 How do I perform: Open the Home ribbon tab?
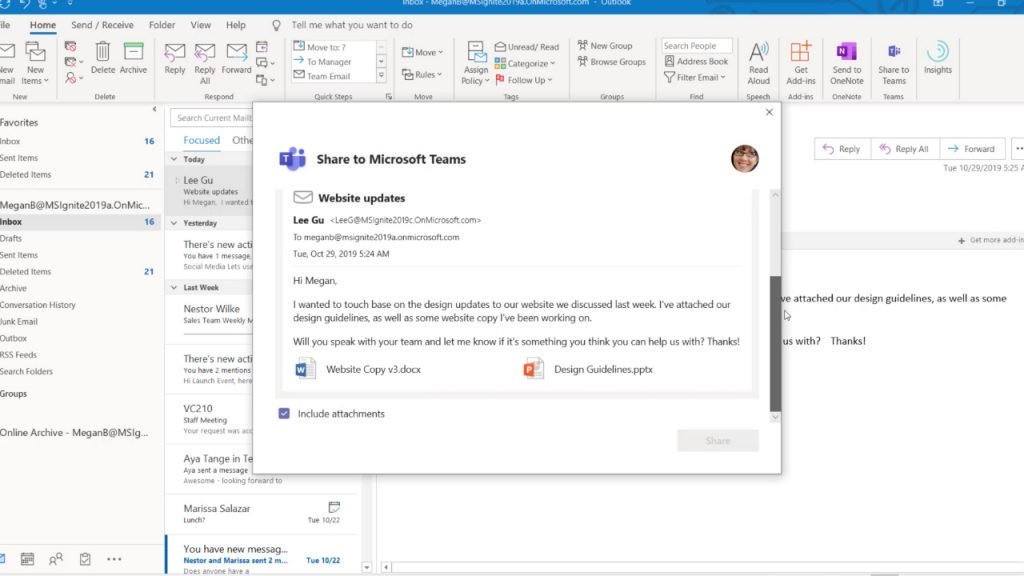42,25
